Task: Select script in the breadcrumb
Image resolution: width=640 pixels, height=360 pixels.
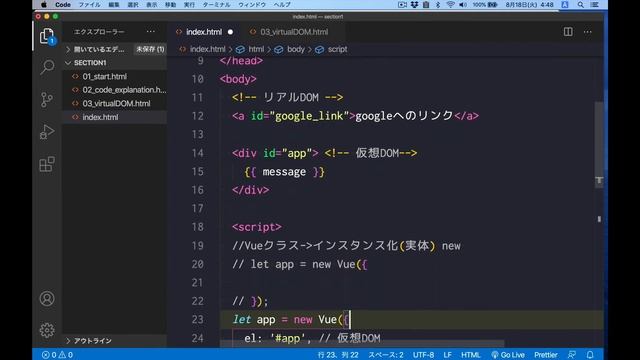Action: pyautogui.click(x=337, y=49)
